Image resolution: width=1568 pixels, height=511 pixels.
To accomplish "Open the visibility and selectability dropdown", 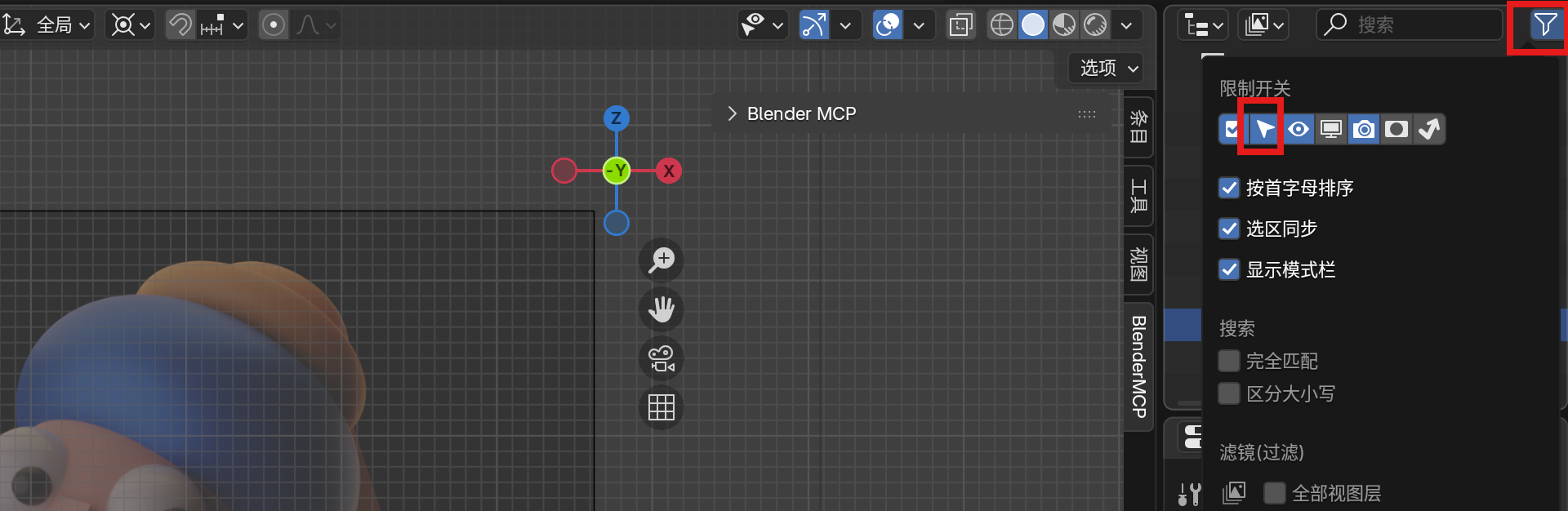I will (x=762, y=25).
